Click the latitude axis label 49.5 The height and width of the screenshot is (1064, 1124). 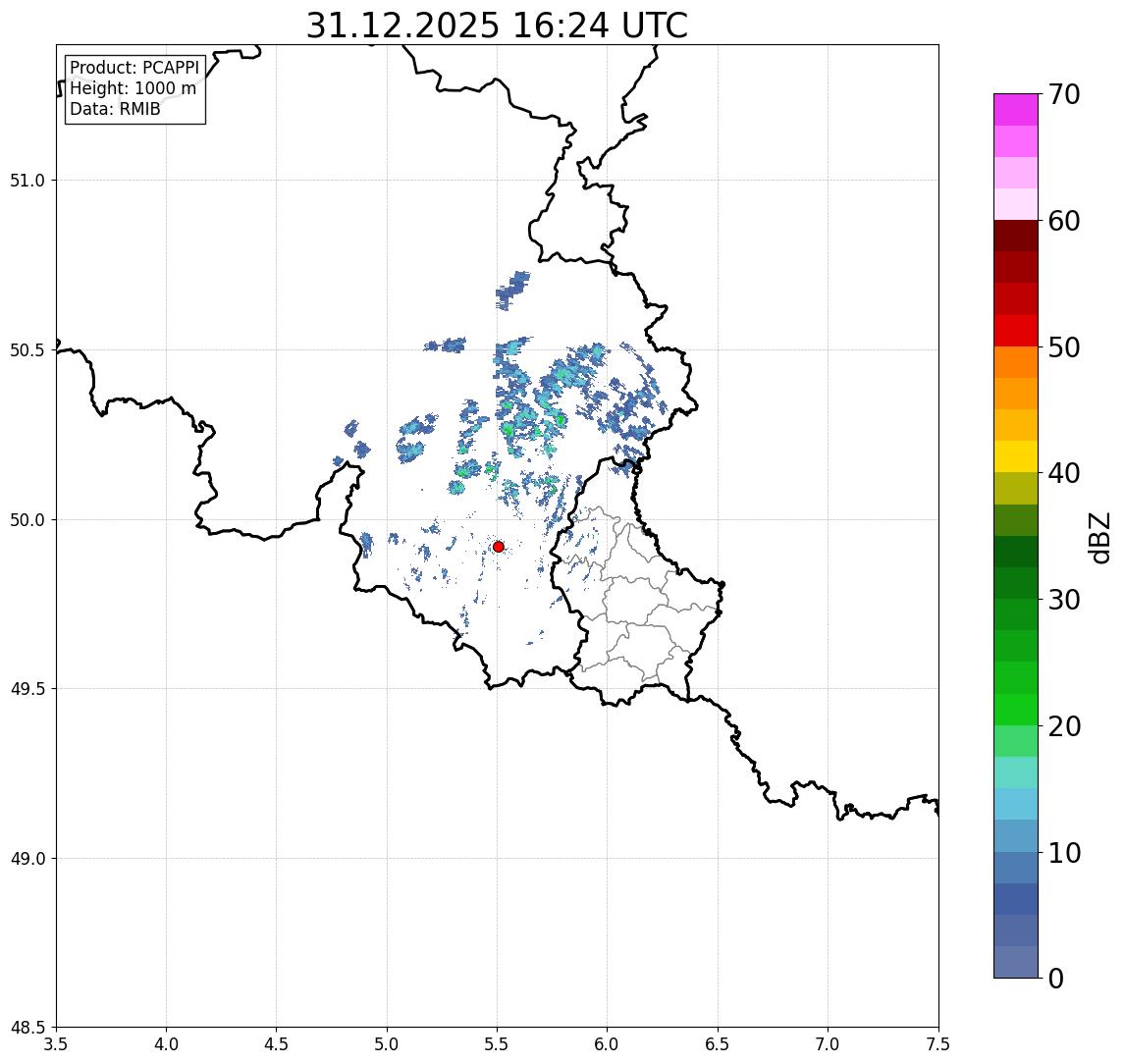tap(27, 689)
